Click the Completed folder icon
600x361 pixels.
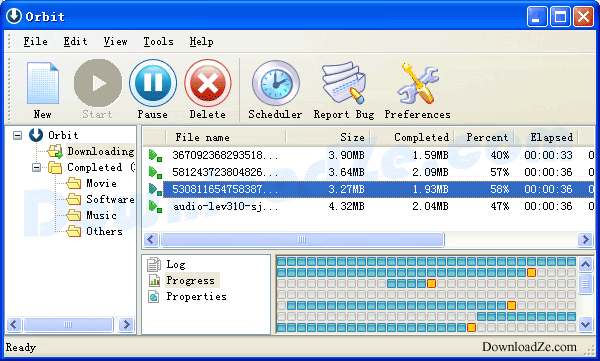point(55,167)
